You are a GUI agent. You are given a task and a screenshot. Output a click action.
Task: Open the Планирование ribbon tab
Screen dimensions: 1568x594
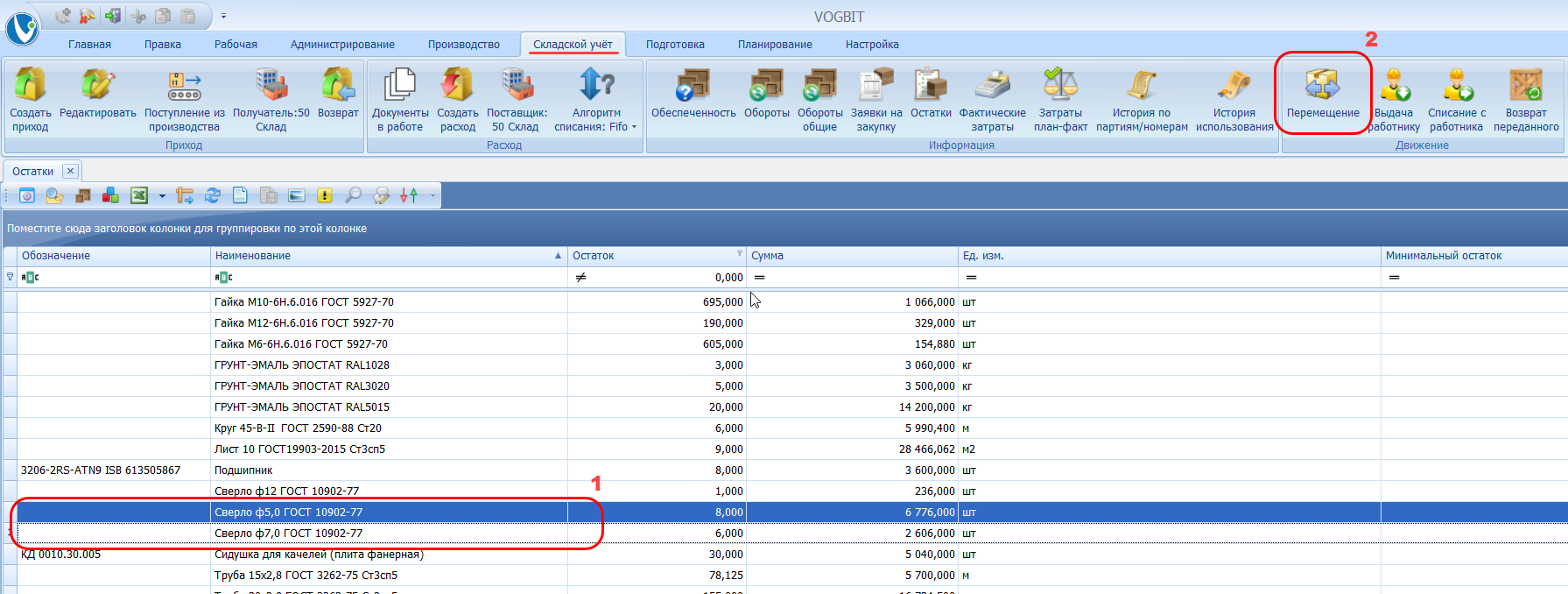coord(774,45)
